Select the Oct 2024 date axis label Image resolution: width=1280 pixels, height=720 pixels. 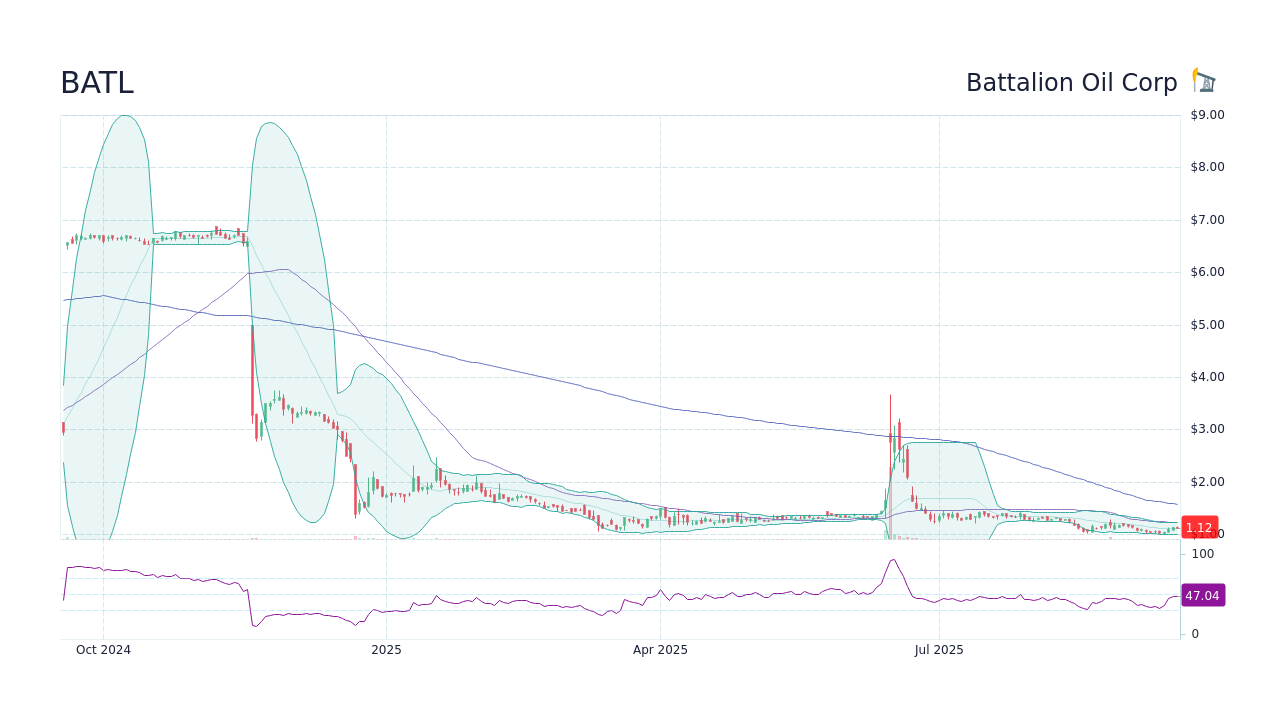pyautogui.click(x=103, y=650)
